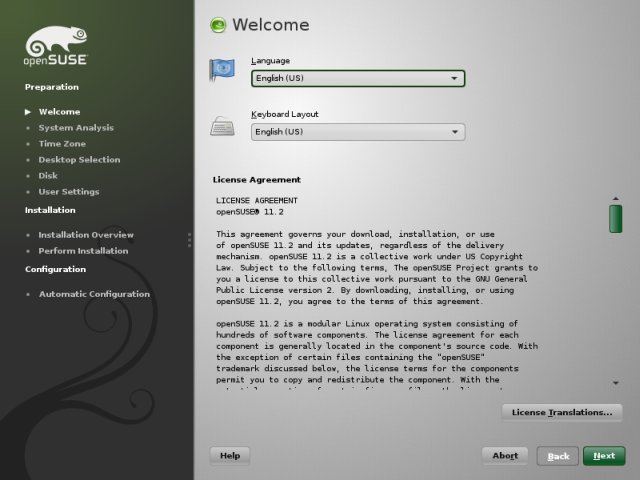The image size is (640, 480).
Task: Select the Welcome step in sidebar
Action: click(60, 112)
